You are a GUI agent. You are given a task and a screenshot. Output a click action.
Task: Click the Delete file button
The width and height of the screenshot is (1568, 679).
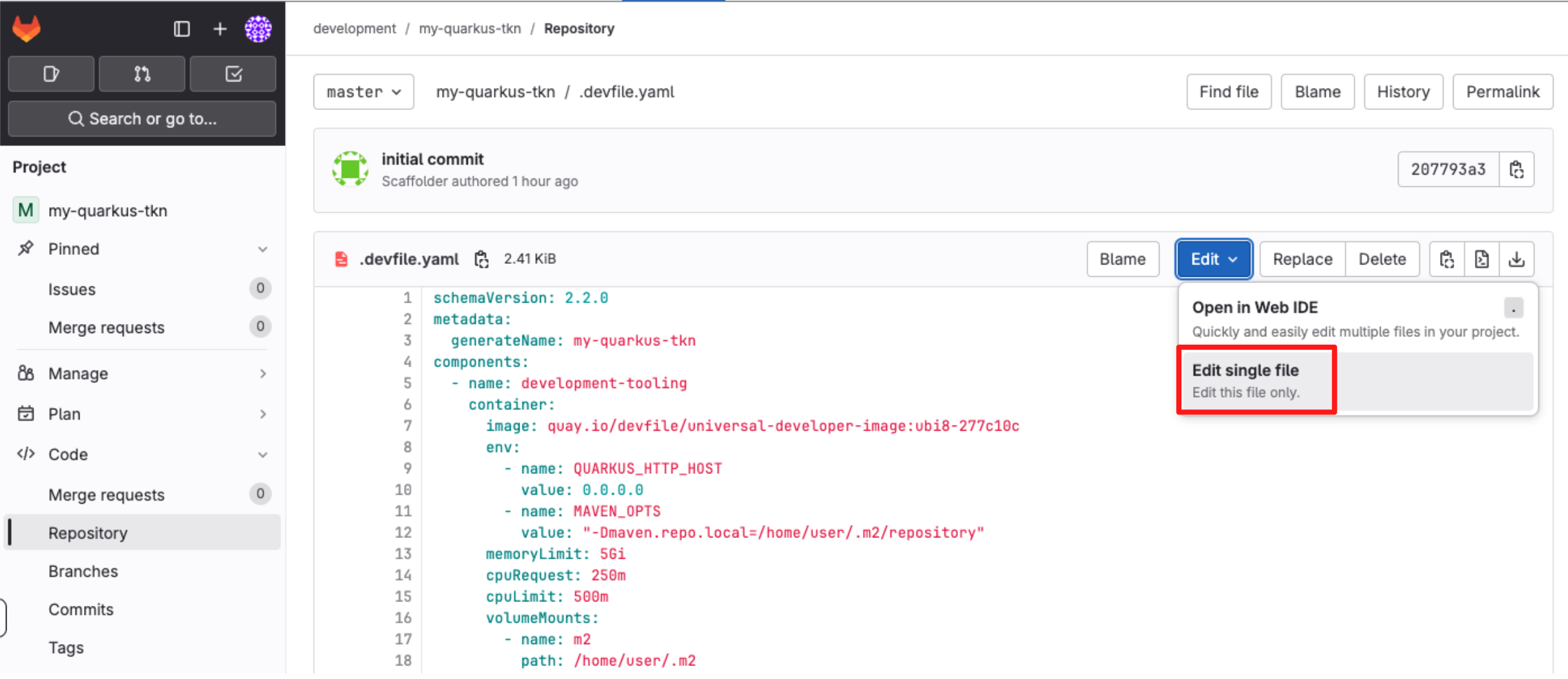(1382, 259)
